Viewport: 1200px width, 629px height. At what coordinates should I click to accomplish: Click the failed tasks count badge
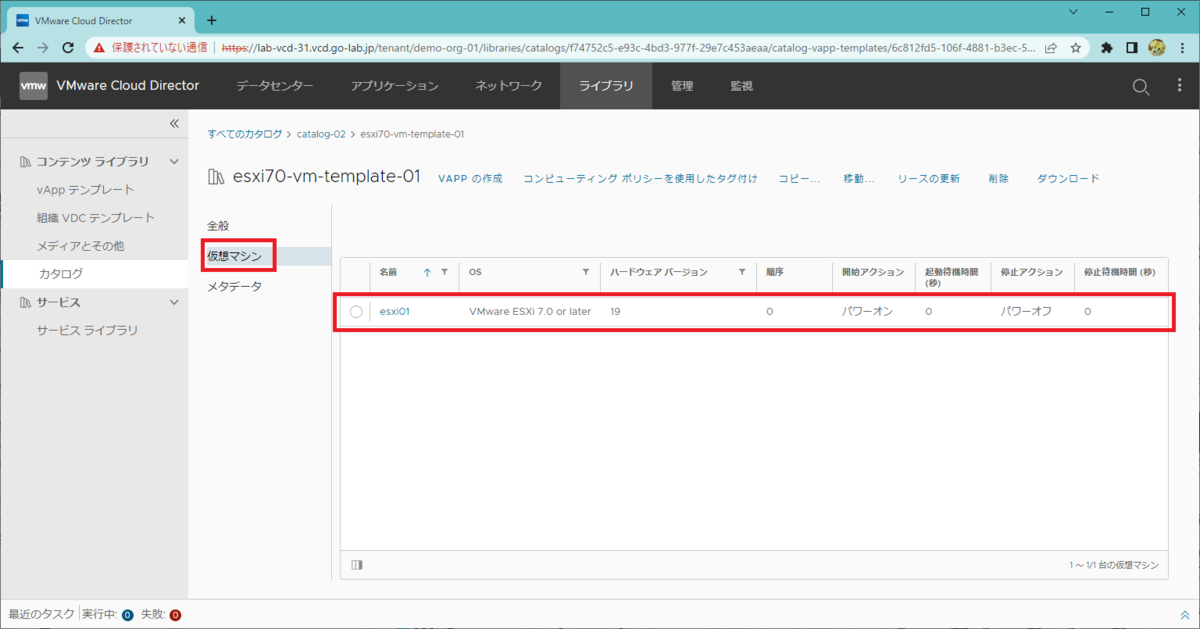(175, 615)
